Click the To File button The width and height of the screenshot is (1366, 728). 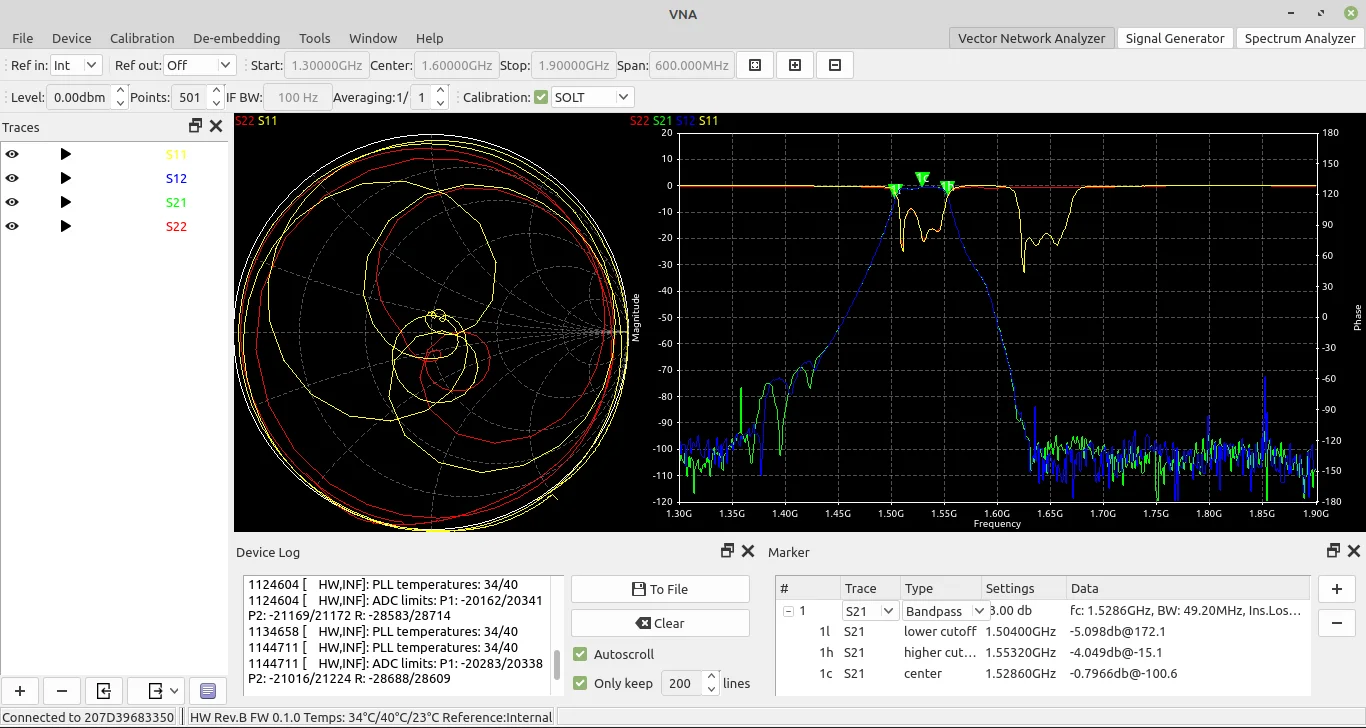coord(660,589)
